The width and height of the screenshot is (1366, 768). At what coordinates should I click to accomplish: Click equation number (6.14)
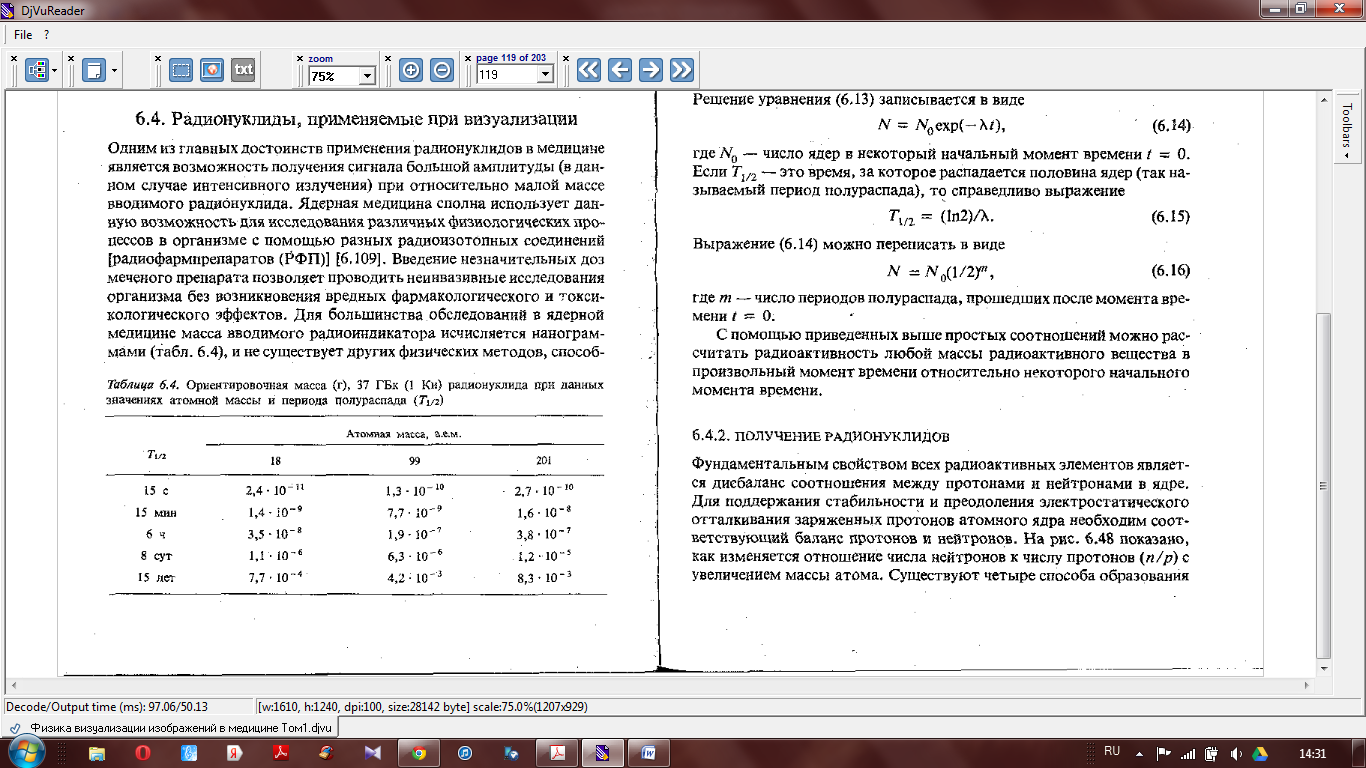1169,125
